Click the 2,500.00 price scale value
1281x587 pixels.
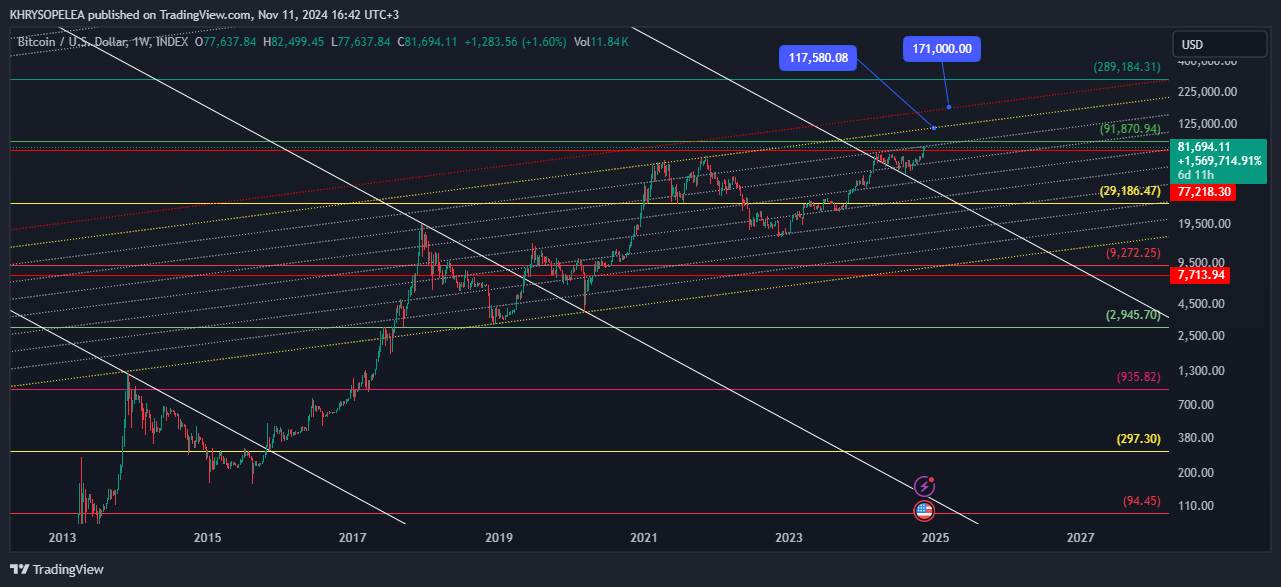[x=1202, y=335]
